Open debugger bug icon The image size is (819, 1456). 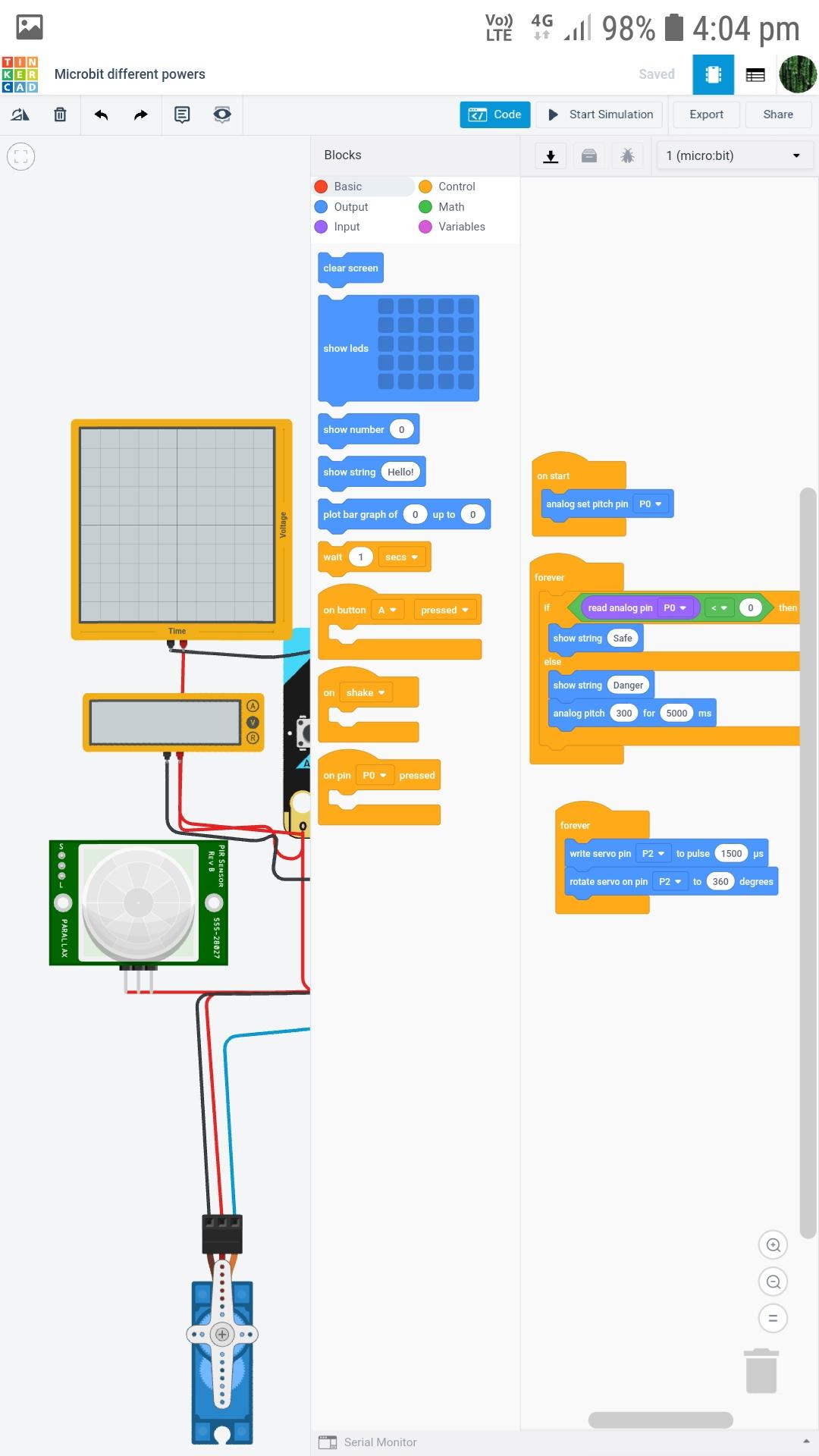pos(627,156)
